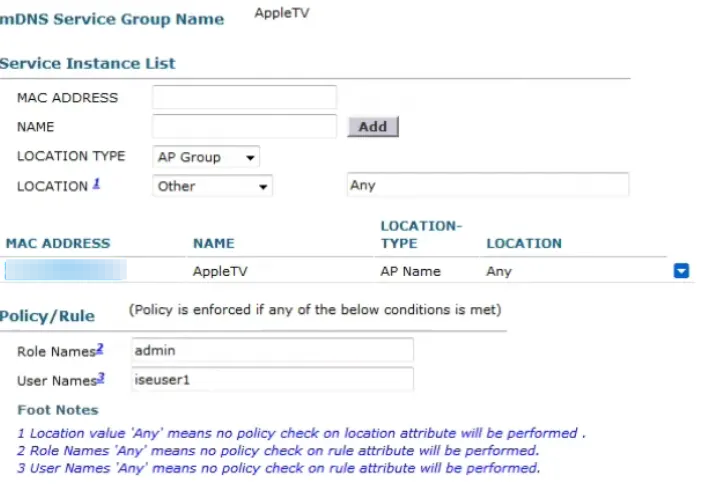Click the NAME table column header

point(213,243)
